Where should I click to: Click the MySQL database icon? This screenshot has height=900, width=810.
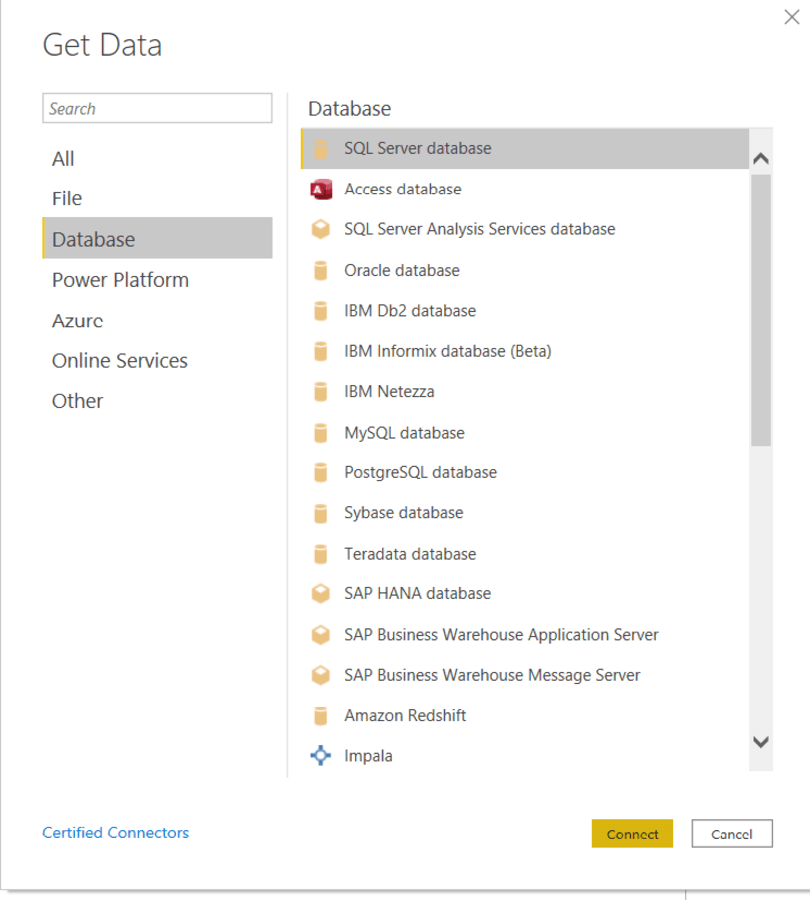click(x=321, y=433)
